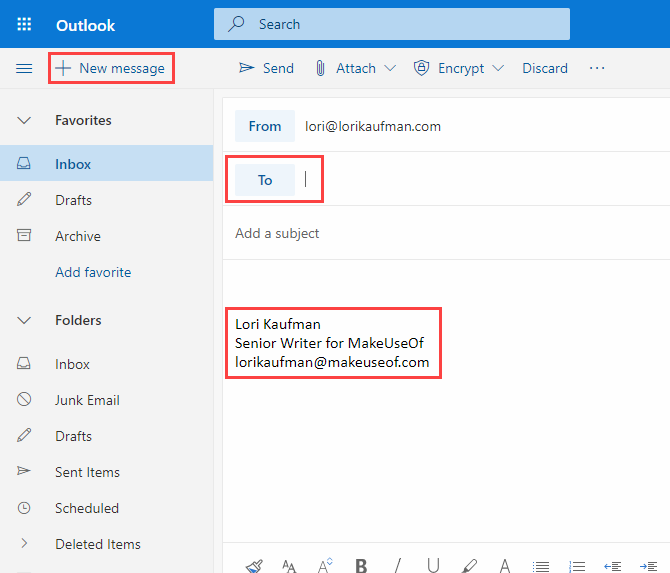Toggle the hamburger navigation pane button
The width and height of the screenshot is (670, 573).
[24, 68]
